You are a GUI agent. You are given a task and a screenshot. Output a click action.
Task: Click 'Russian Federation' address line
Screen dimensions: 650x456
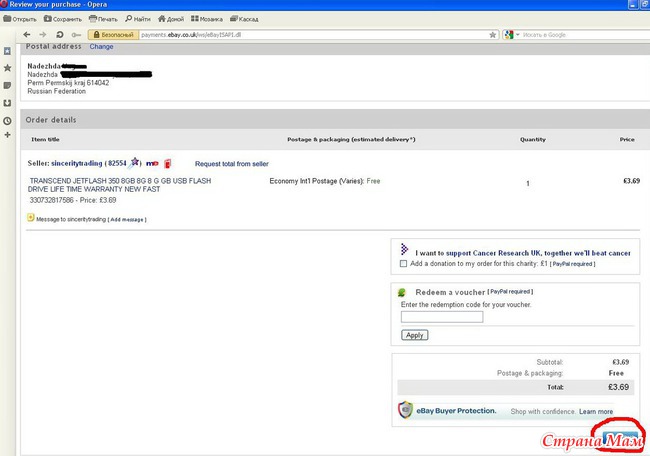pos(56,91)
